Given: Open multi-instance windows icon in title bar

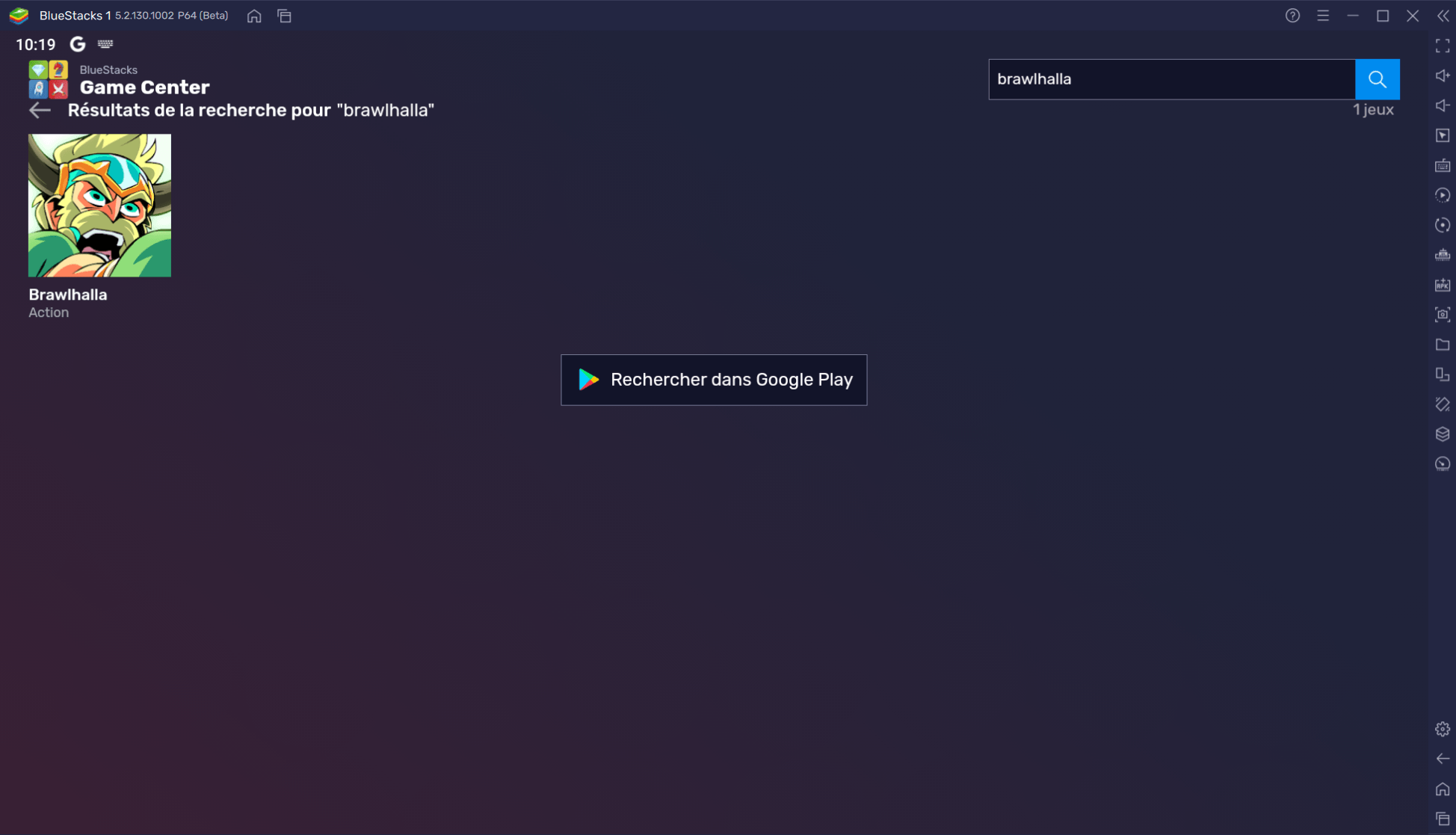Looking at the screenshot, I should pos(284,16).
